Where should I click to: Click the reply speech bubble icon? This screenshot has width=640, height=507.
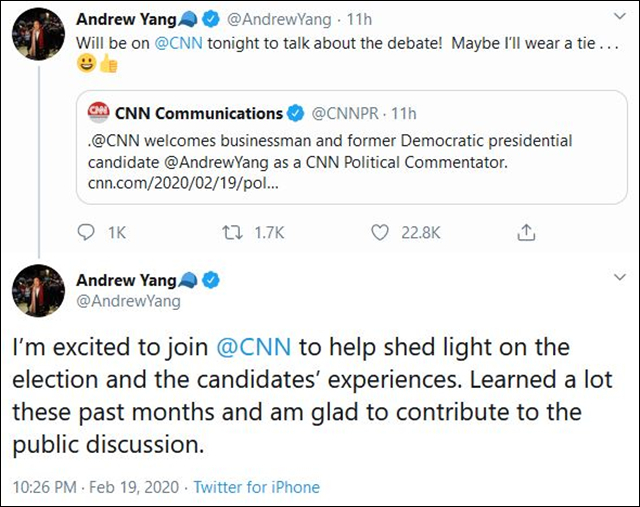(87, 233)
